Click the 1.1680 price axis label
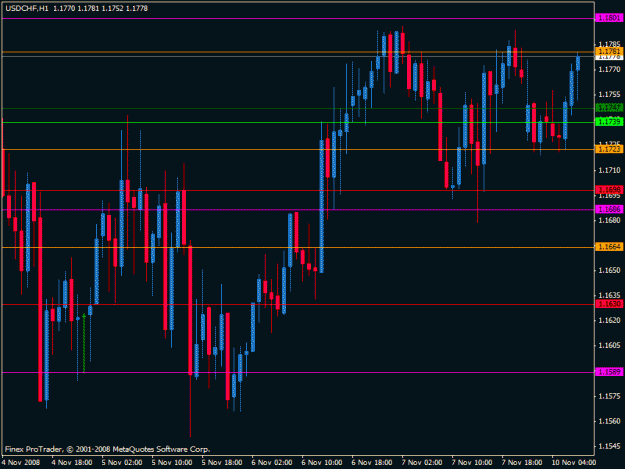Screen dimensions: 625x469 609,220
